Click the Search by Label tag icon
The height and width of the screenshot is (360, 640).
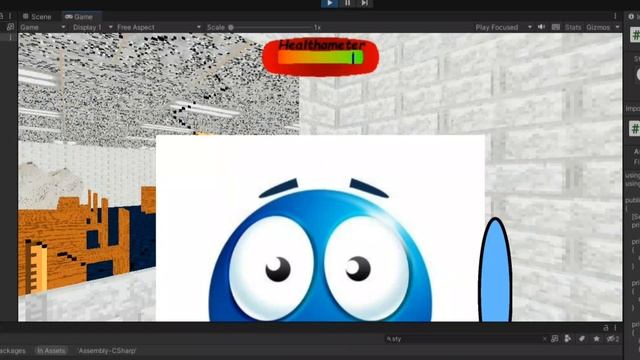click(582, 339)
